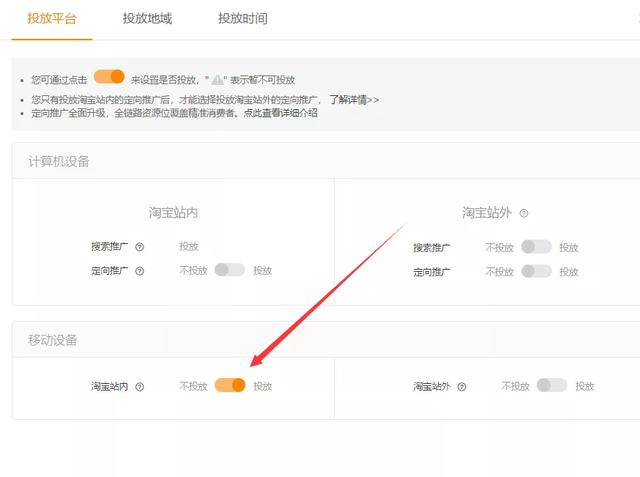Click help icon next to computer 淘宝站外 定向推广
Image resolution: width=640 pixels, height=477 pixels.
pyautogui.click(x=463, y=272)
